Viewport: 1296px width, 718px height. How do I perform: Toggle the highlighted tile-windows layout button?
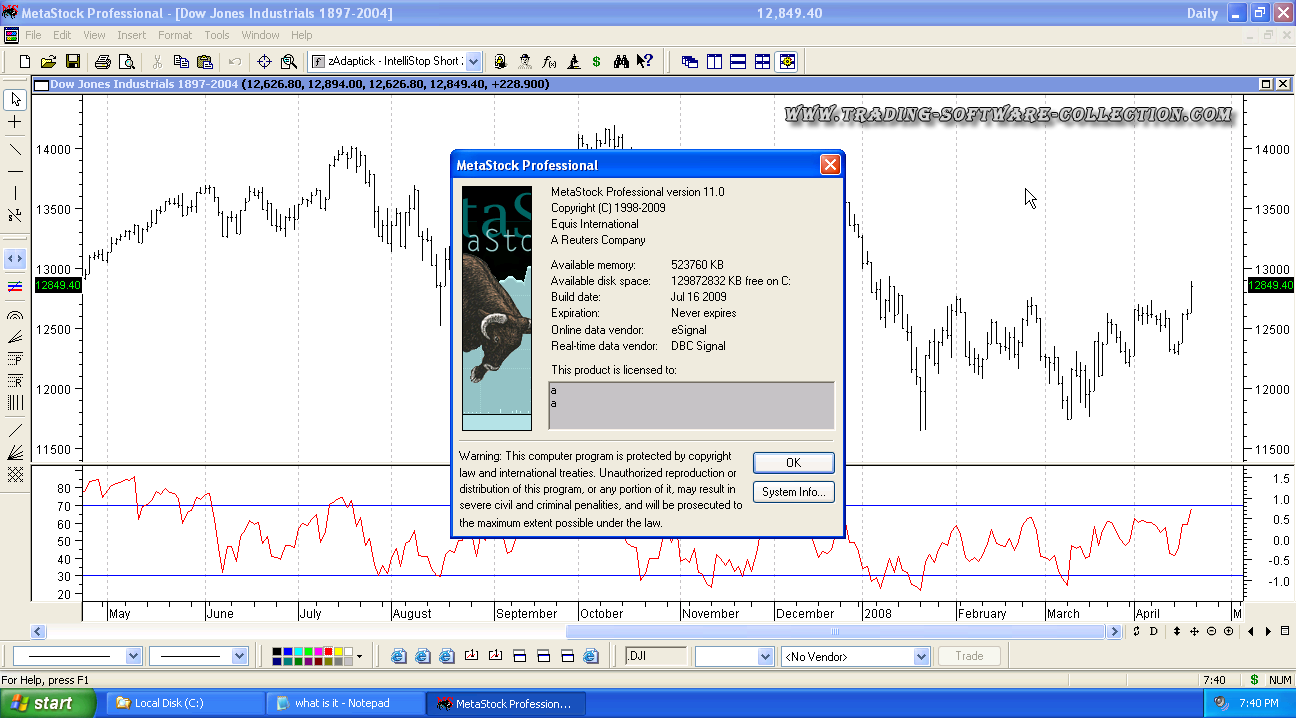point(787,61)
